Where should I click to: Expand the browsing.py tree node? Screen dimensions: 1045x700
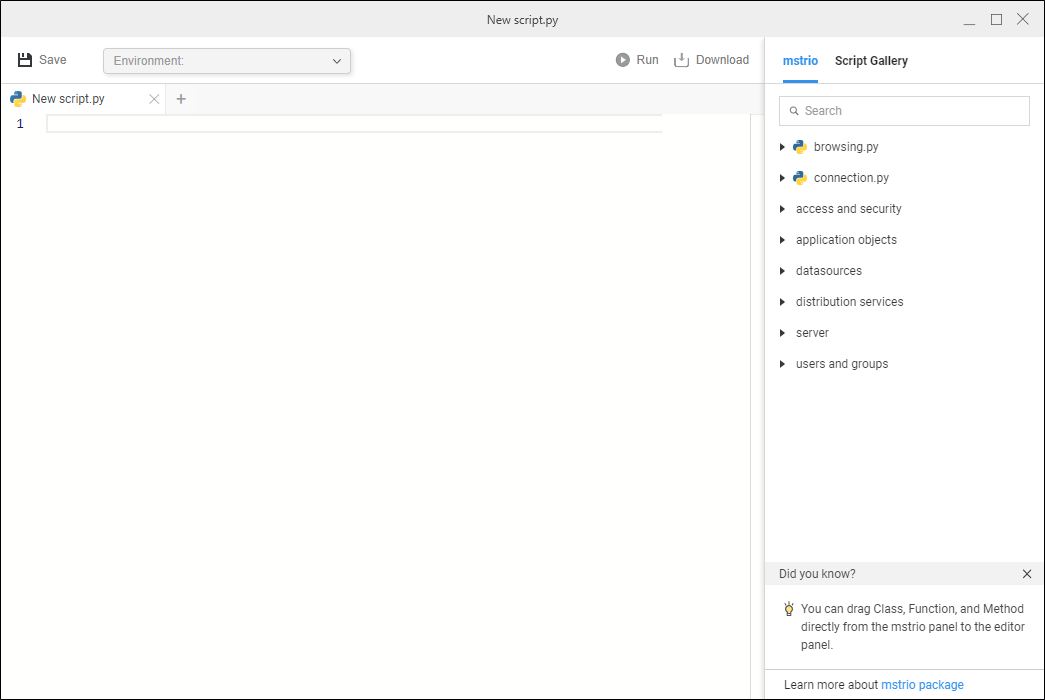click(782, 147)
